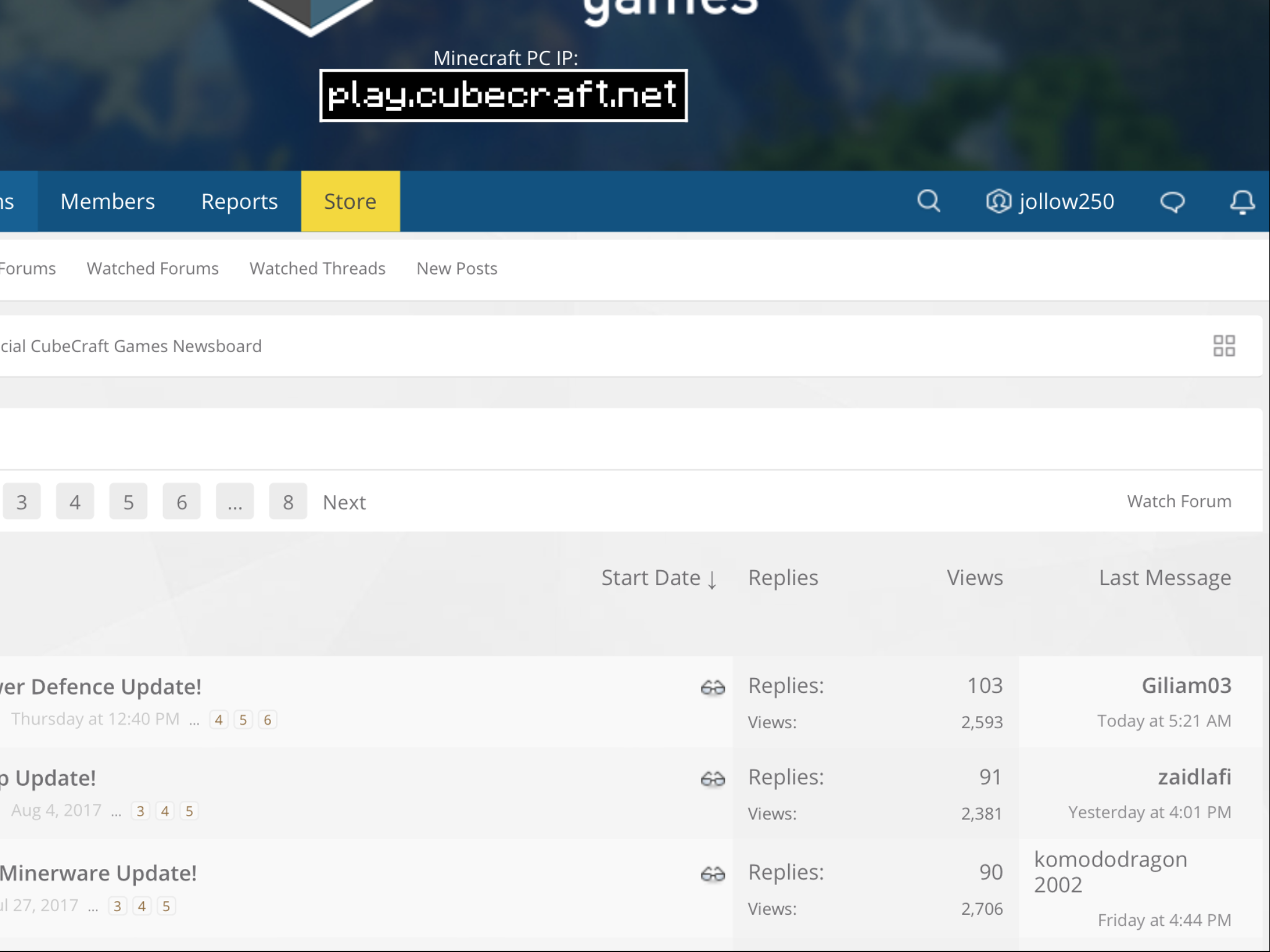Screen dimensions: 1270x952
Task: Open page 4 of Minerware Update thread
Action: tap(141, 906)
